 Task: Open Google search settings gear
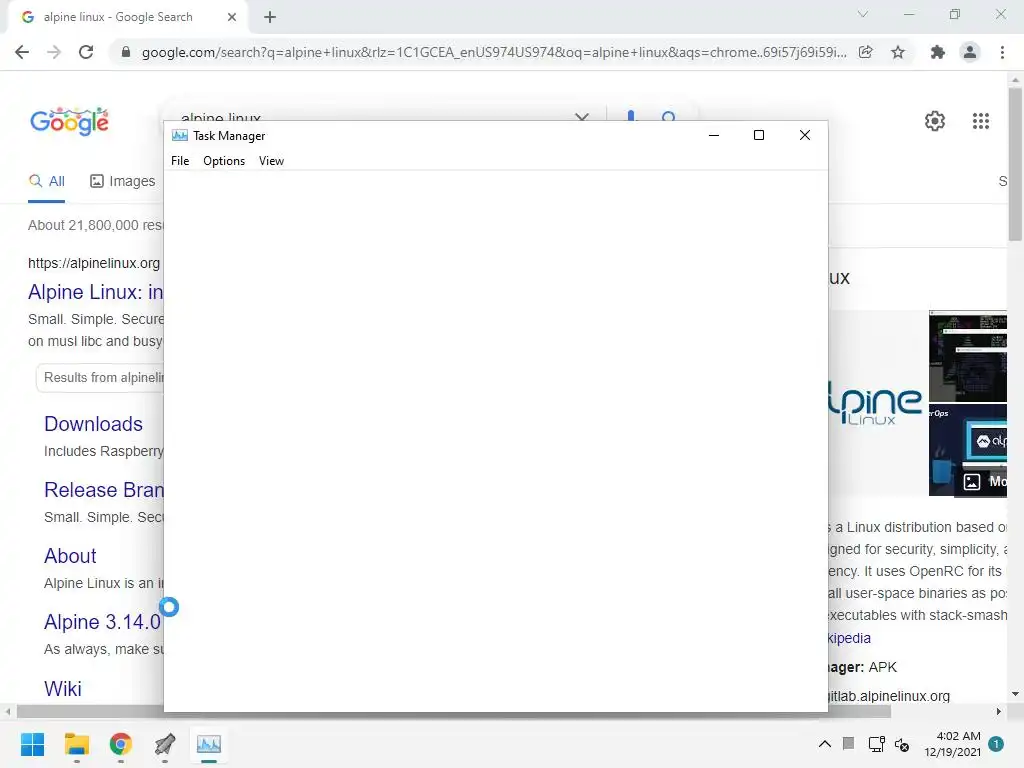pyautogui.click(x=935, y=121)
